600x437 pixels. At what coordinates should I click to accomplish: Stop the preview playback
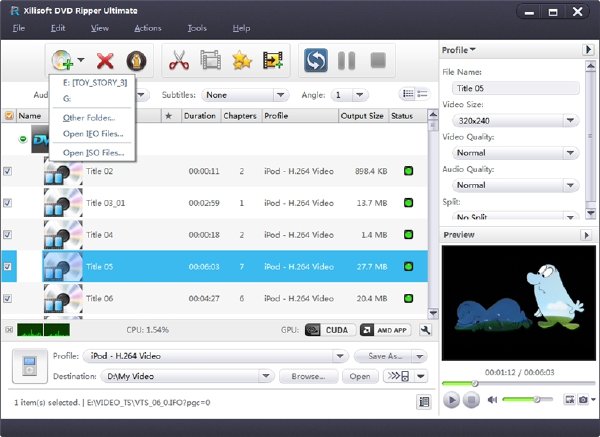(x=471, y=400)
